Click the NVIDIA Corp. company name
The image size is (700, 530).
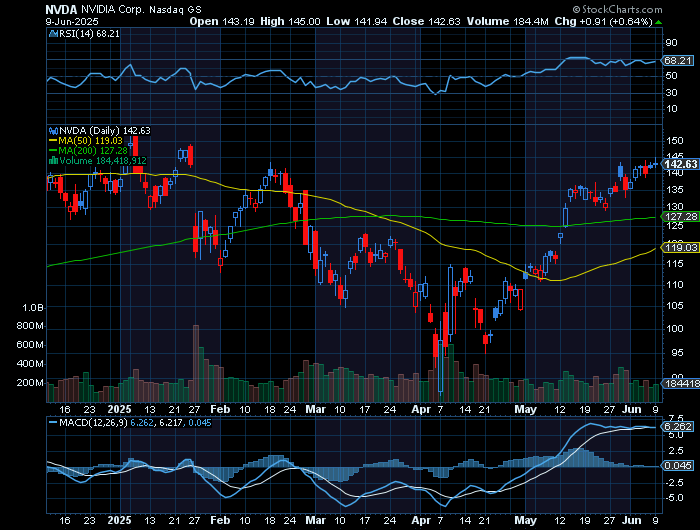tap(113, 9)
